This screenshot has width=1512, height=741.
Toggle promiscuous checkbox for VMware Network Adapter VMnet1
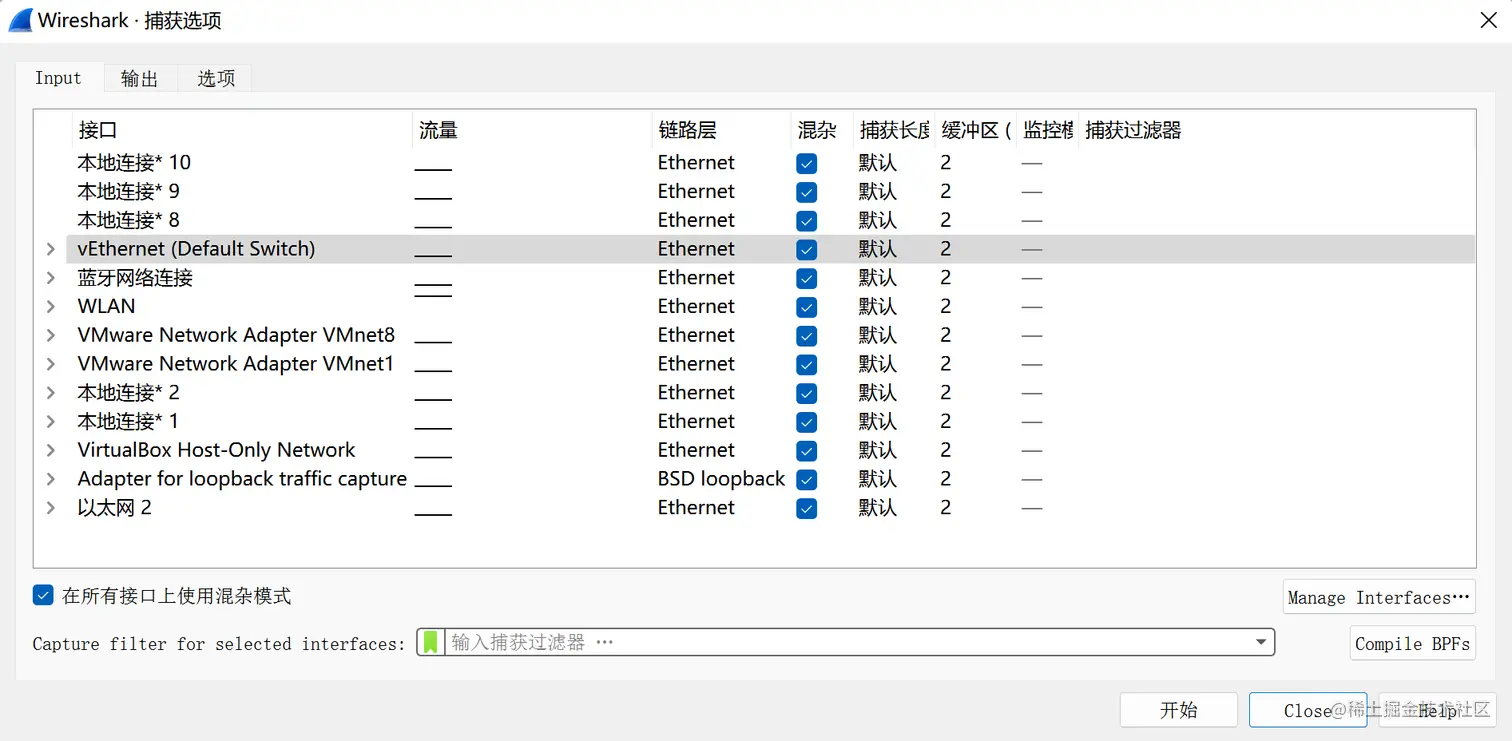807,365
